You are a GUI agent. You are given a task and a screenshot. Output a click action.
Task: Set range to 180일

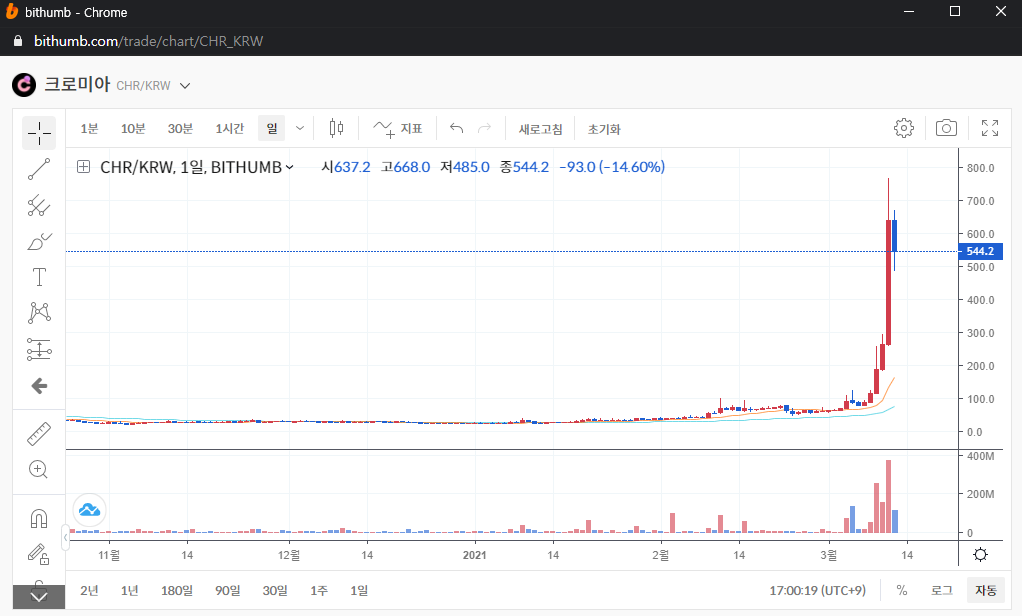[x=177, y=591]
